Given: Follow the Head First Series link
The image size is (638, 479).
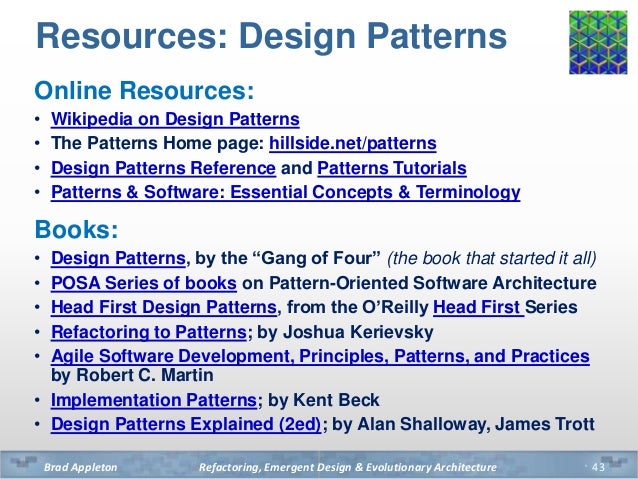Looking at the screenshot, I should click(478, 307).
